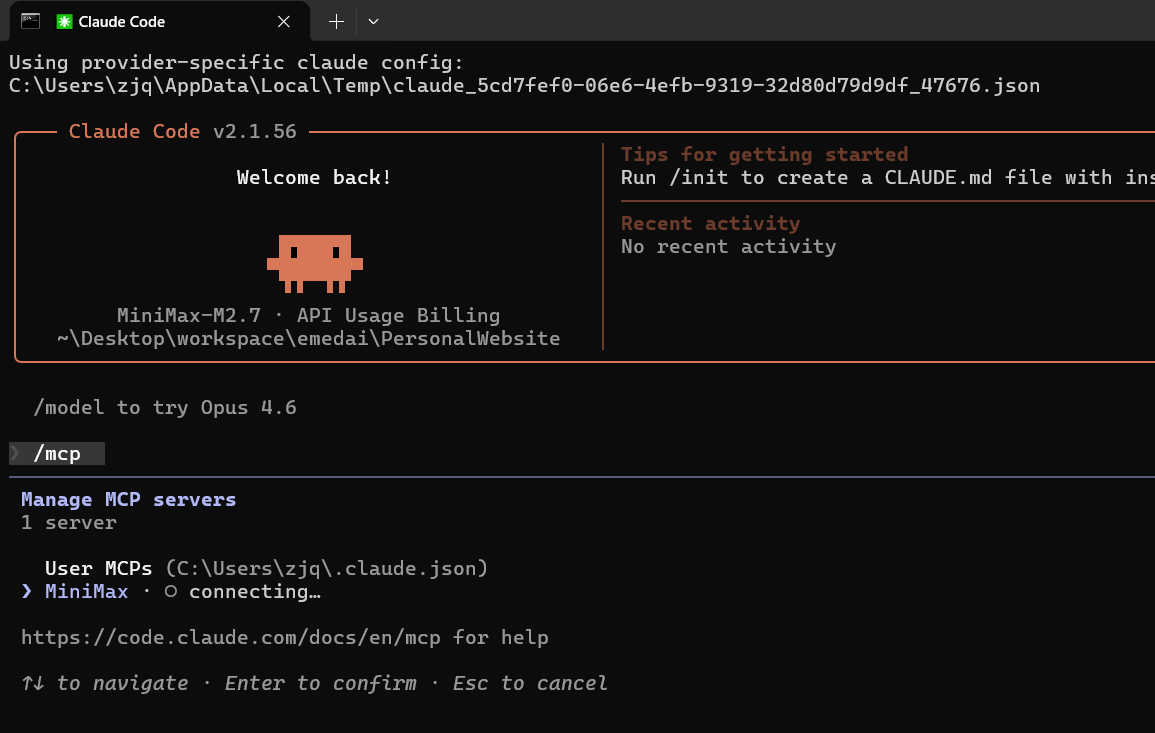The width and height of the screenshot is (1155, 733).
Task: Click the Manage MCP servers heading
Action: point(129,499)
